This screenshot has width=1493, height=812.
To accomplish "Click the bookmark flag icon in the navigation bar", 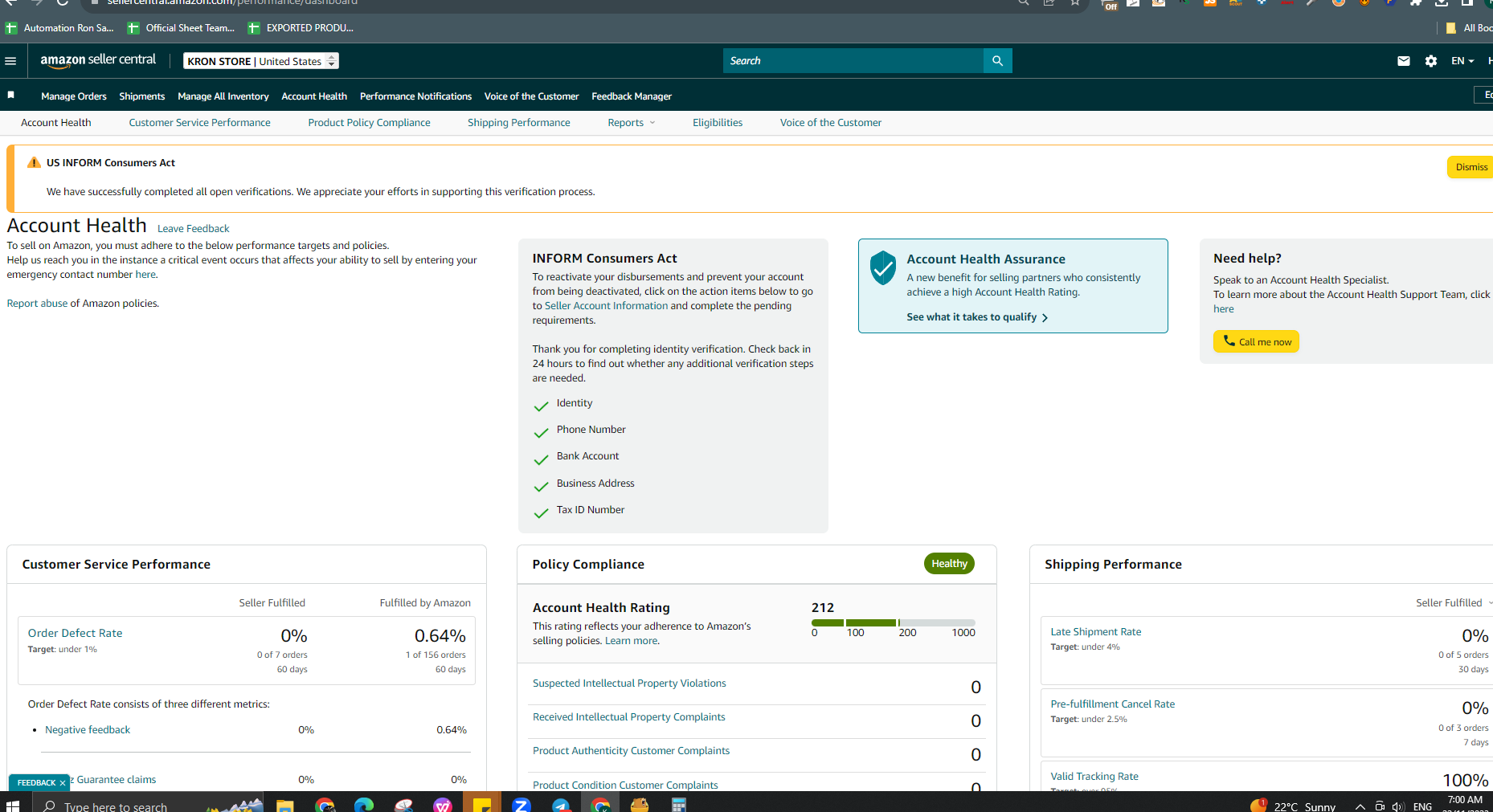I will pos(11,95).
